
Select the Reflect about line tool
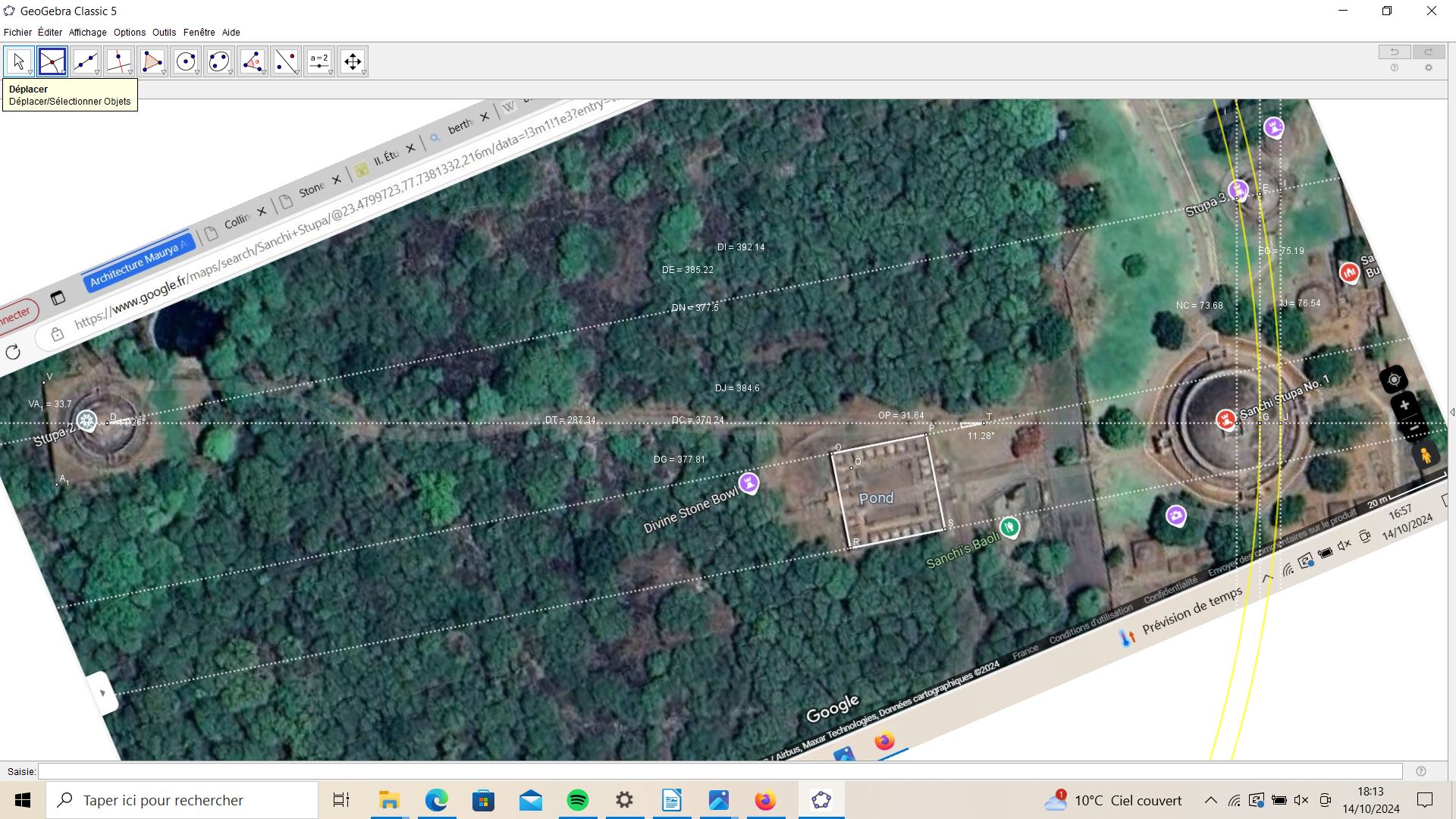285,61
